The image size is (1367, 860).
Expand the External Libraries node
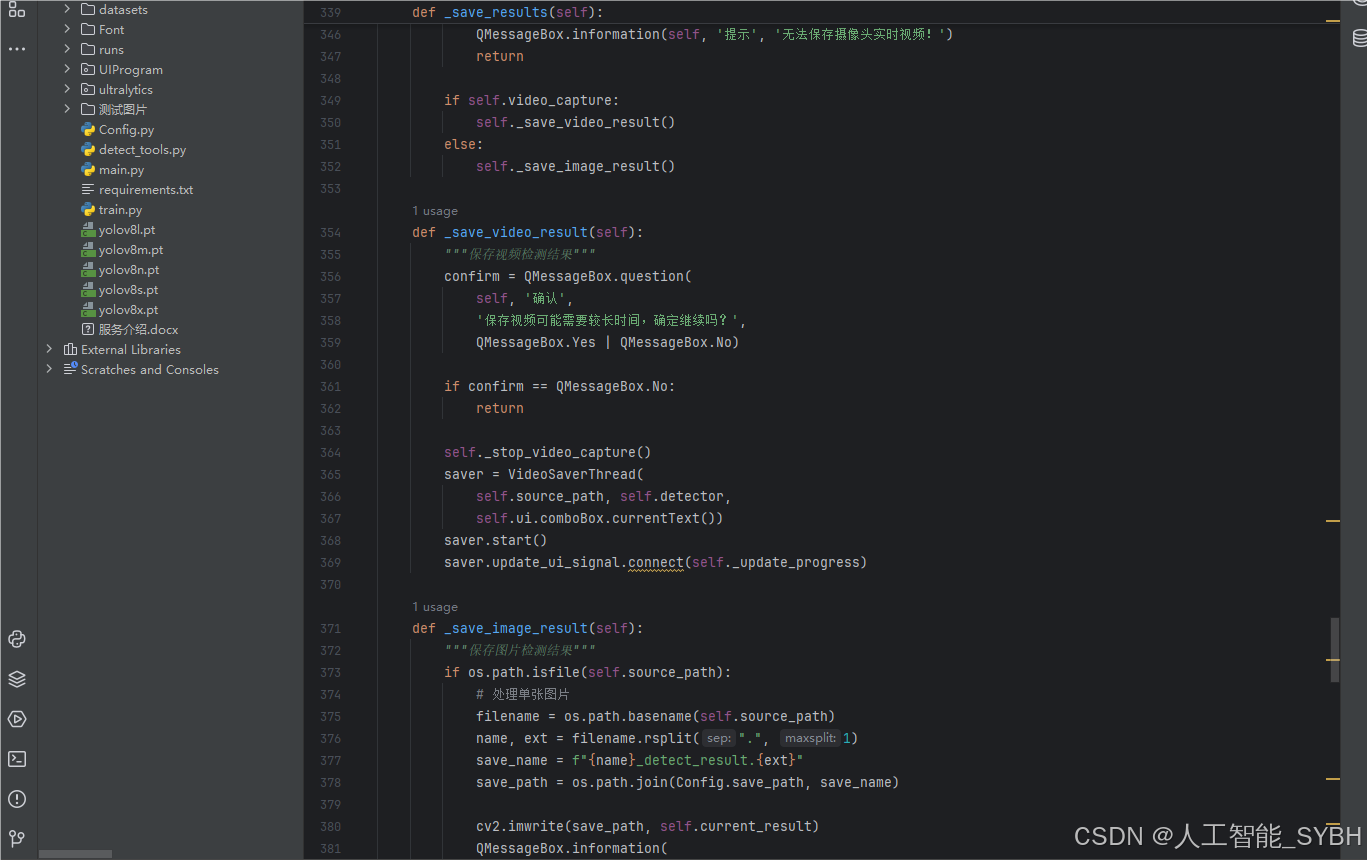(x=49, y=349)
